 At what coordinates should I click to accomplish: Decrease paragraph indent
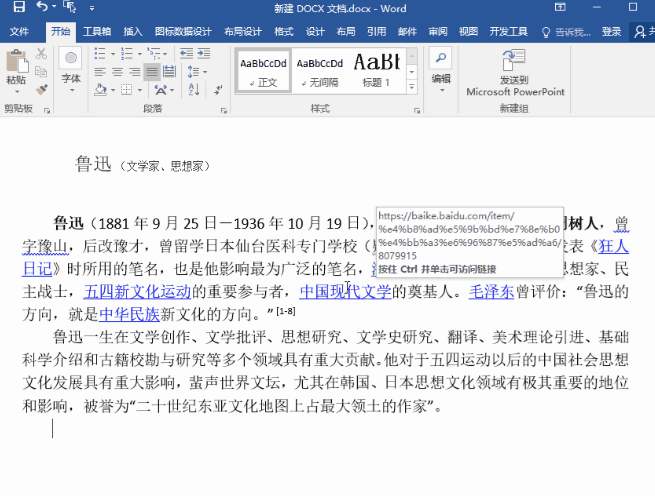pyautogui.click(x=186, y=53)
